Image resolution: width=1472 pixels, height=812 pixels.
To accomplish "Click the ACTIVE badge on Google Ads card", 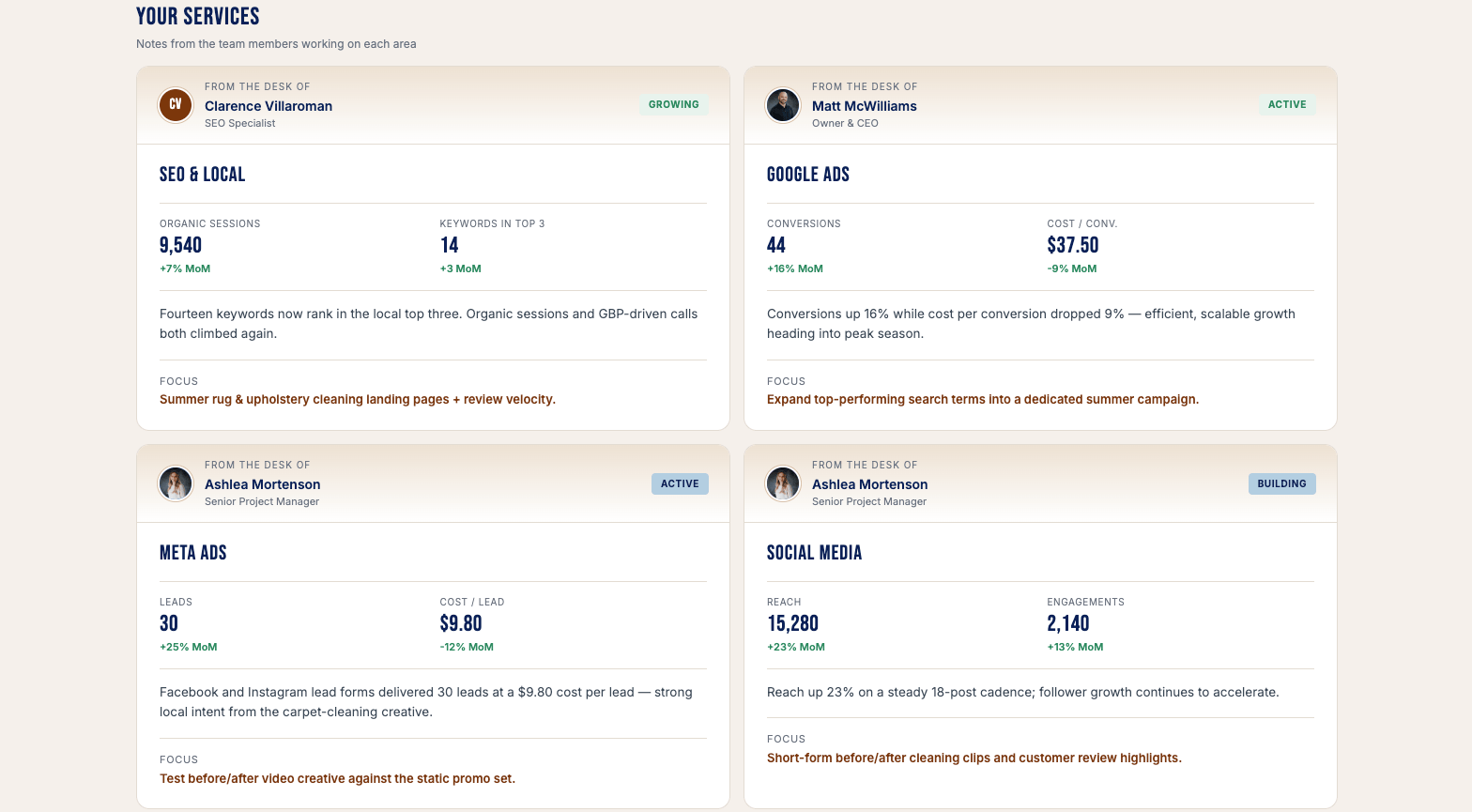I will tap(1287, 105).
